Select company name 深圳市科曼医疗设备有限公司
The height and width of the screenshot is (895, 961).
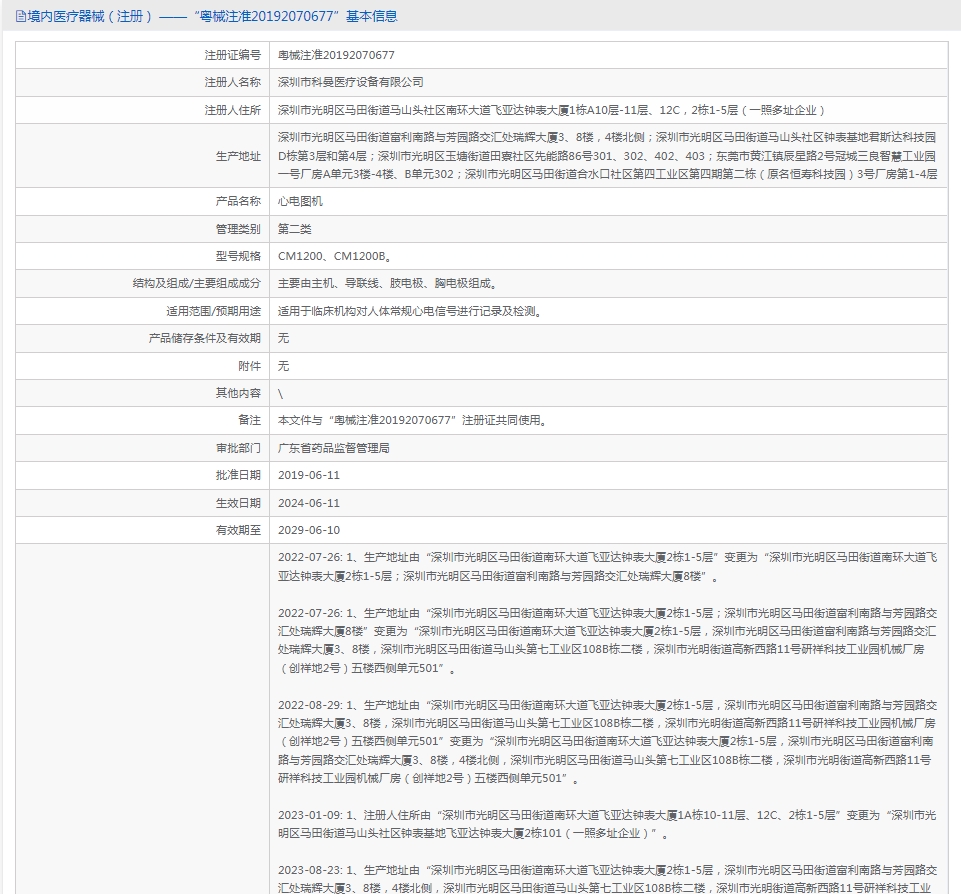[x=351, y=82]
